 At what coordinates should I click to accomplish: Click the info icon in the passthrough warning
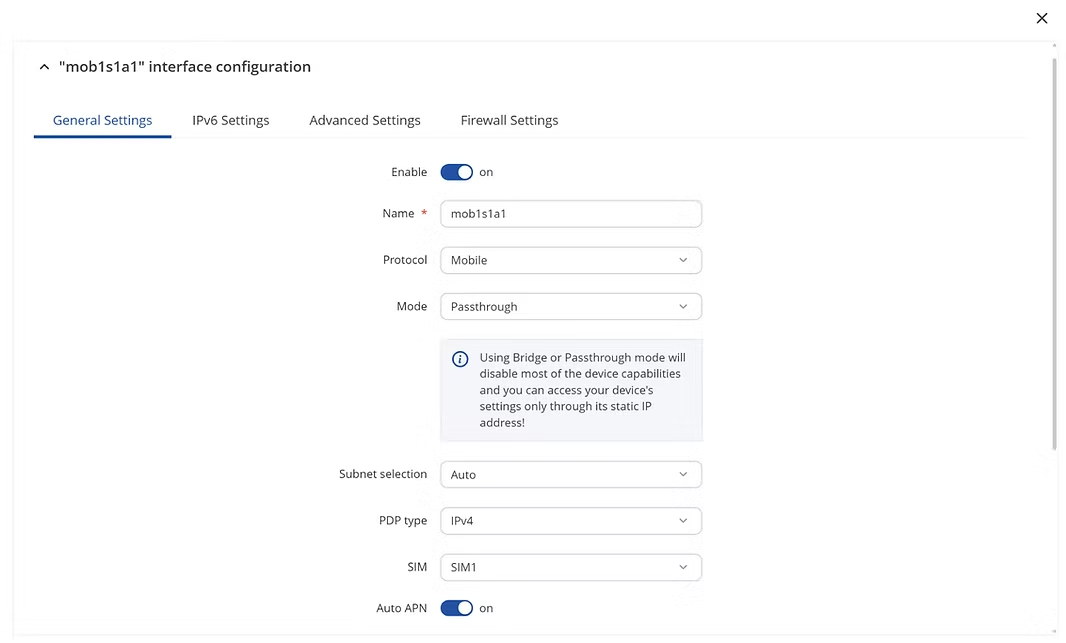460,359
